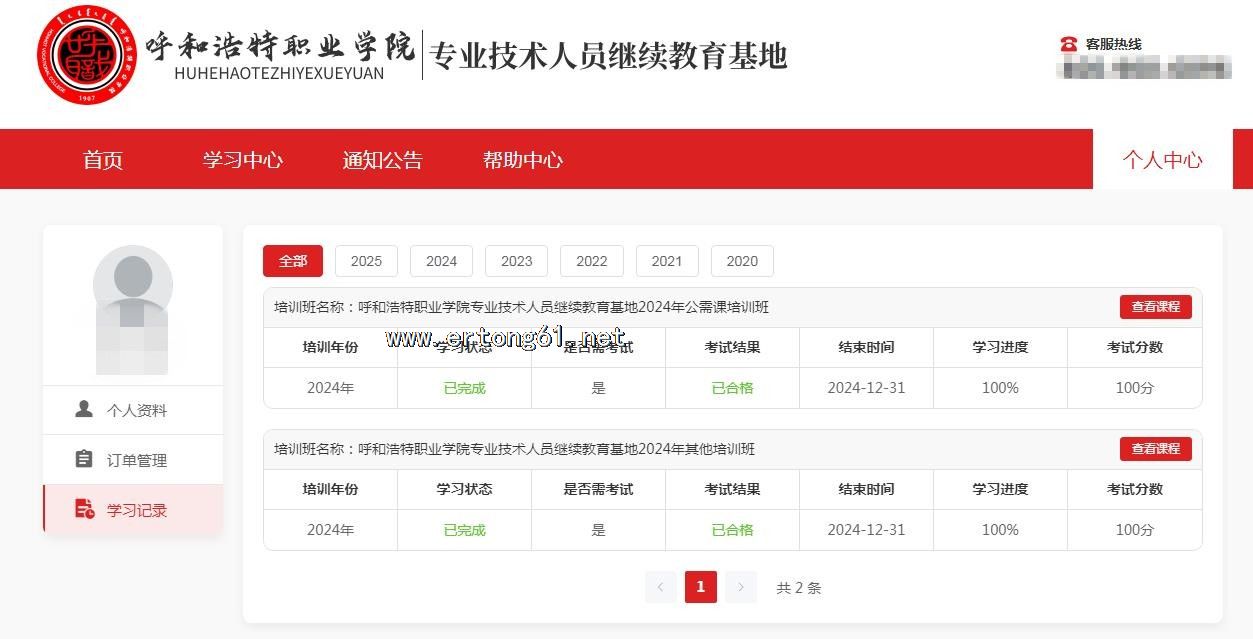Click the customer service phone icon
Viewport: 1253px width, 639px height.
pyautogui.click(x=1068, y=44)
